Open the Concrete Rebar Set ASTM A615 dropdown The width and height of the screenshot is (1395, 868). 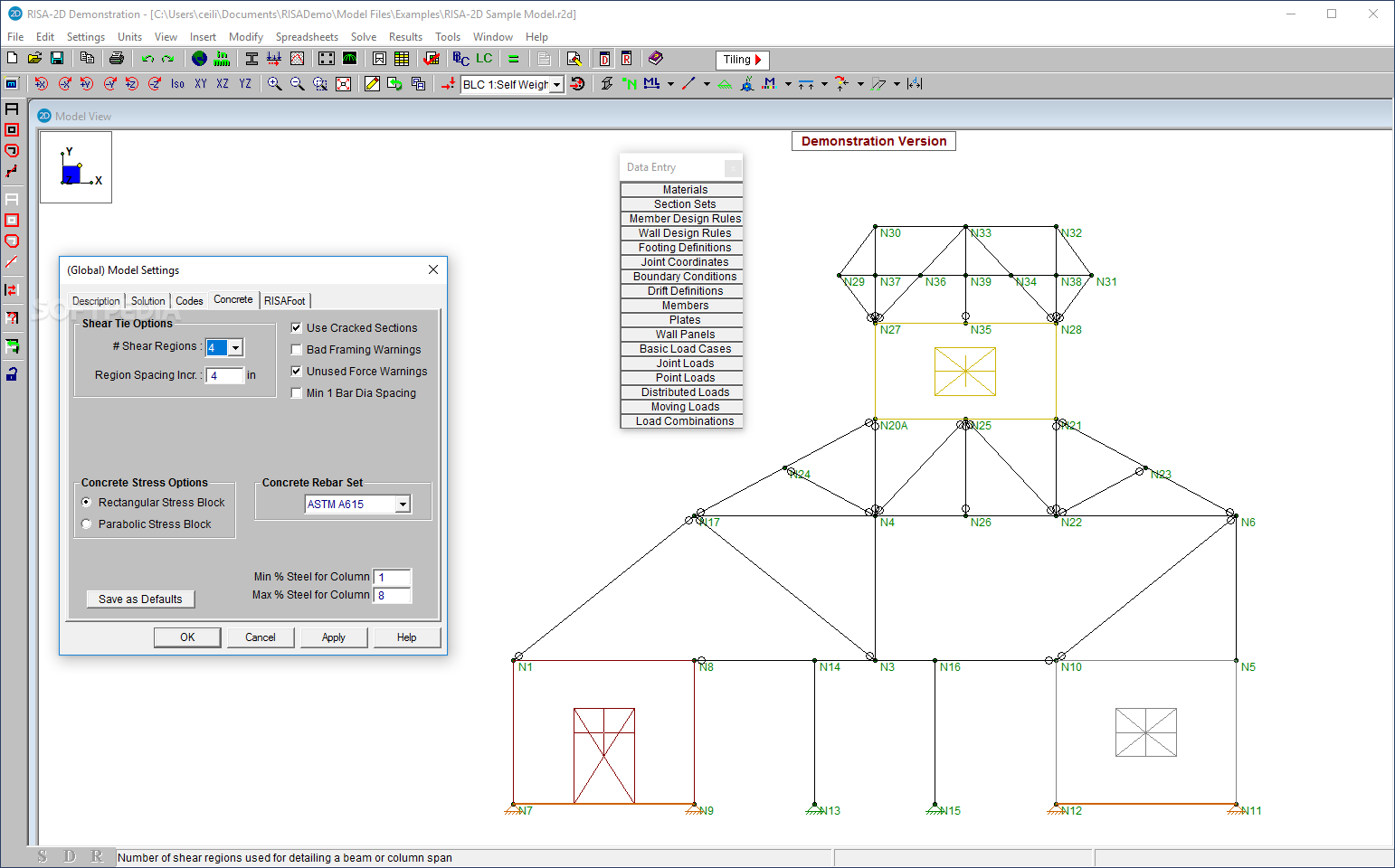click(x=403, y=504)
